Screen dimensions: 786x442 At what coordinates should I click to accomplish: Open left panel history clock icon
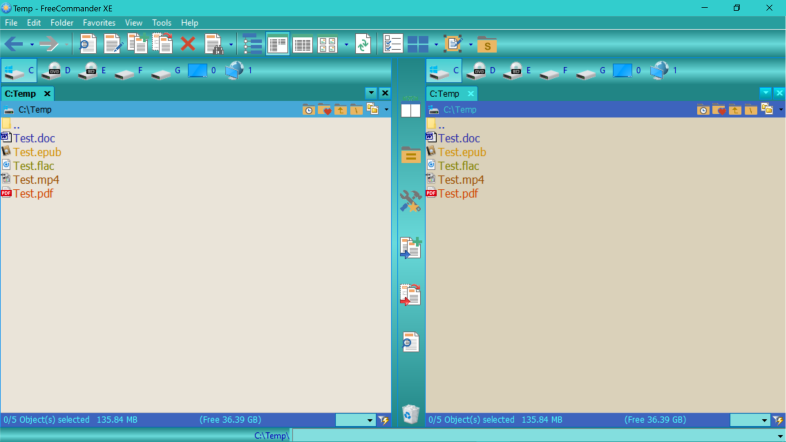[x=308, y=110]
